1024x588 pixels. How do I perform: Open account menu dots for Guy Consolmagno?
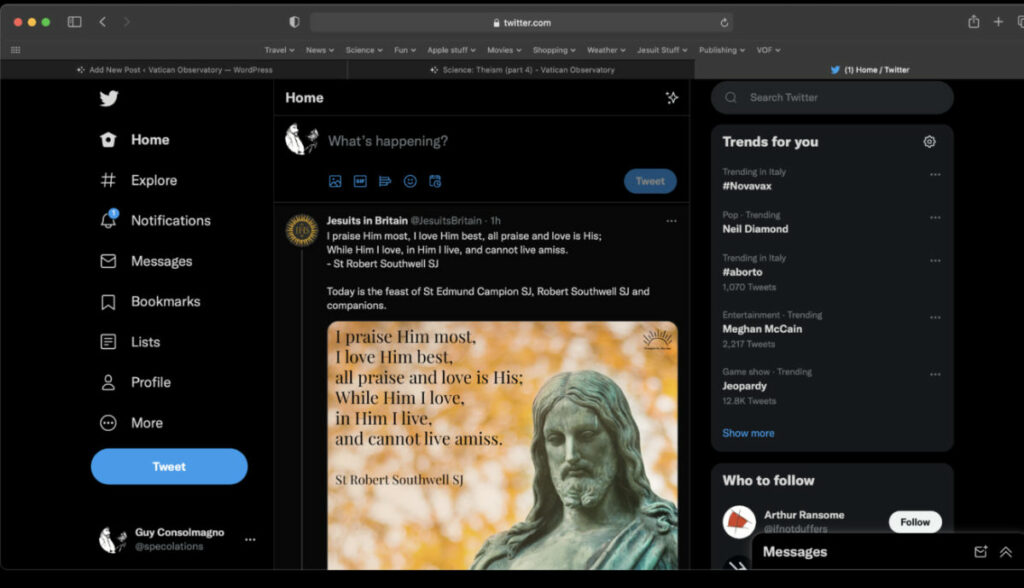pos(250,540)
